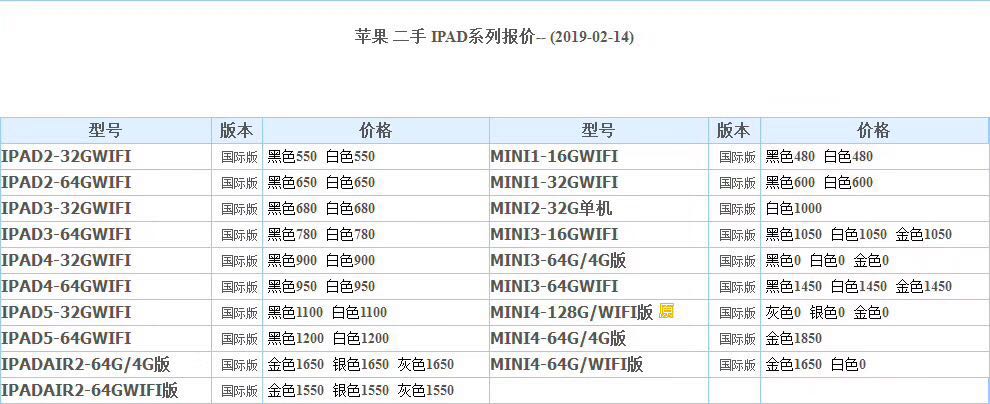
Task: Select left 型号 column header
Action: 105,131
